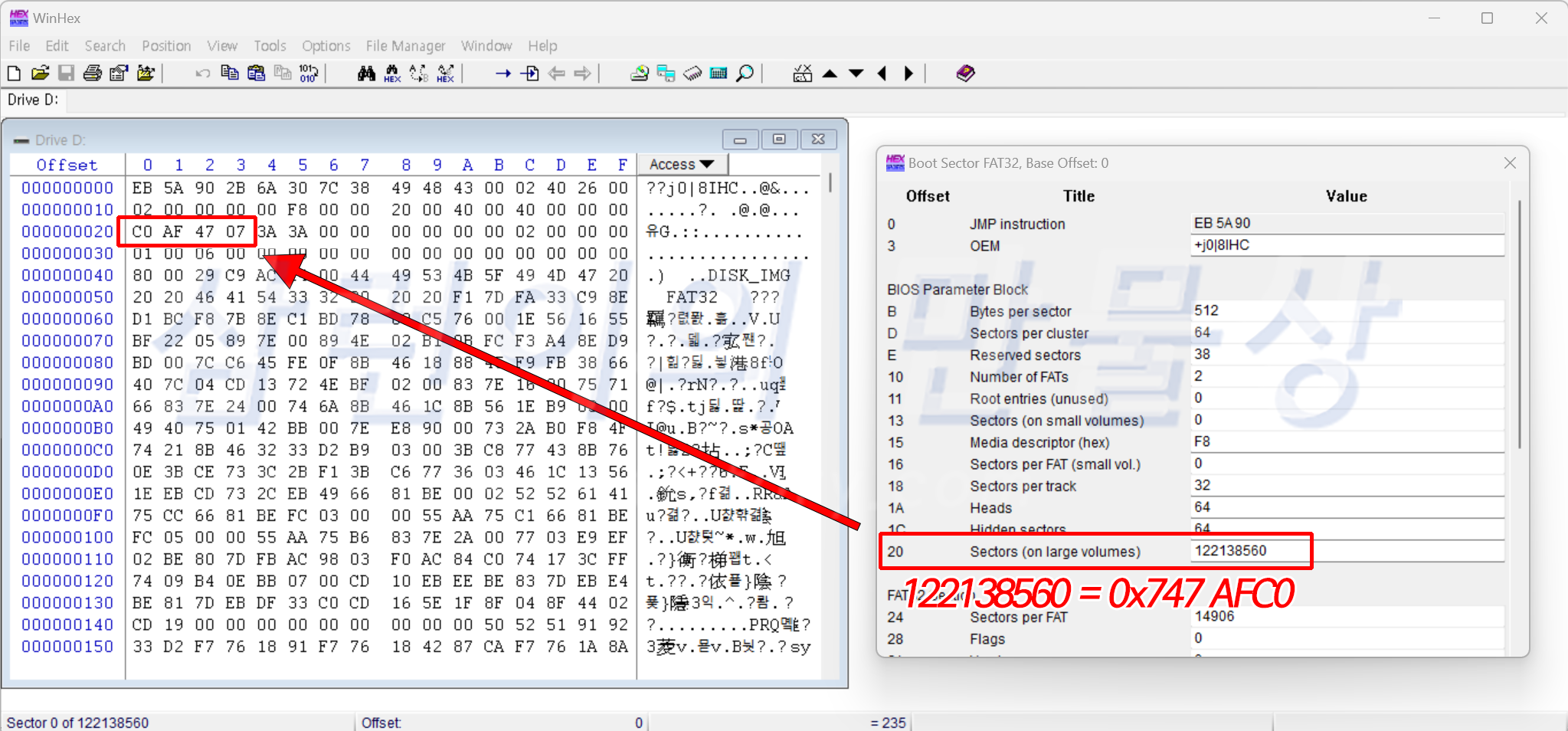Image resolution: width=1568 pixels, height=731 pixels.
Task: Edit the Media descriptor hex value
Action: (x=1347, y=441)
